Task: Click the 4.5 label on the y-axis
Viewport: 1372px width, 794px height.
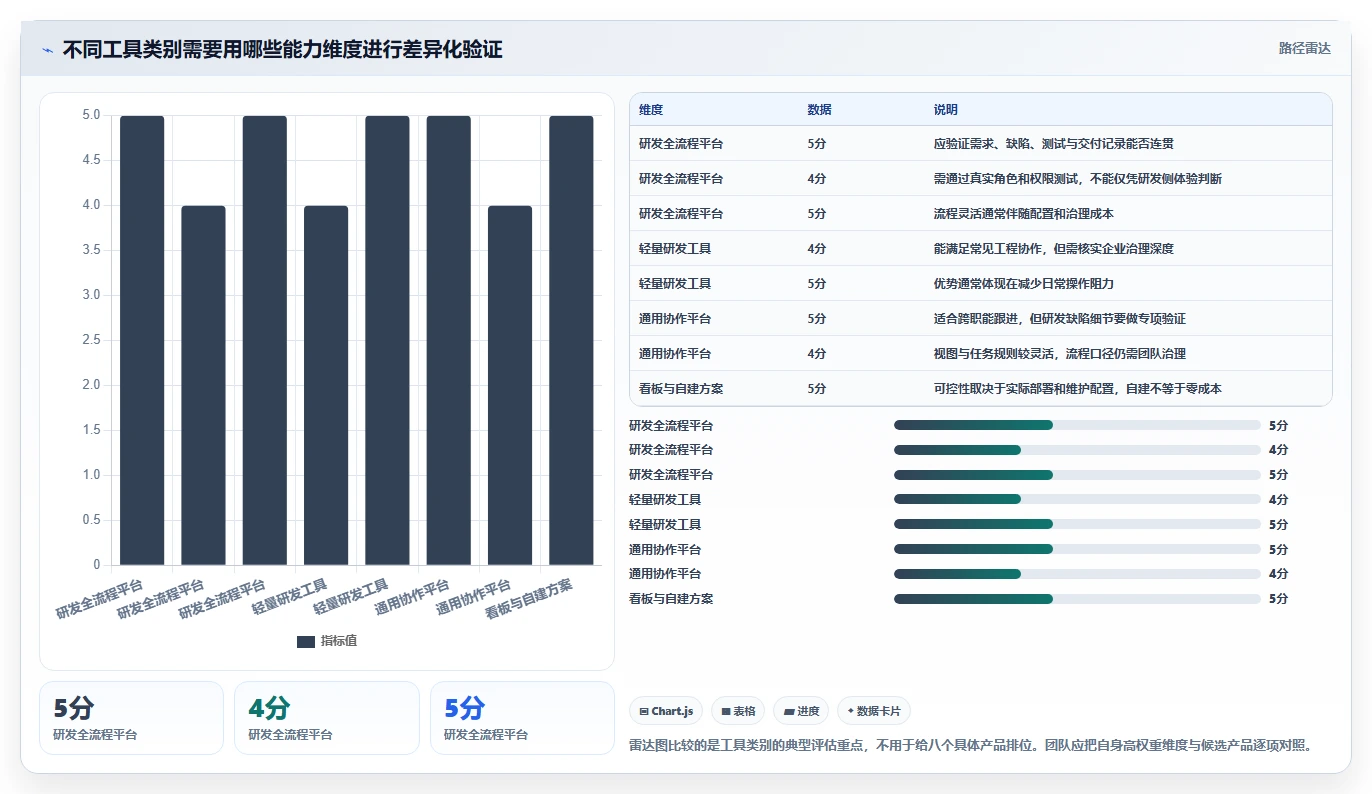Action: tap(91, 160)
